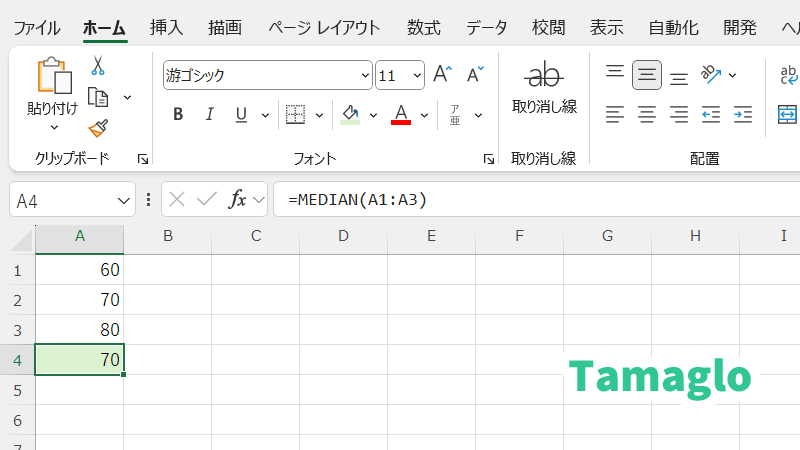Open the font name dropdown 游ゴシック
Viewport: 800px width, 450px height.
point(365,76)
